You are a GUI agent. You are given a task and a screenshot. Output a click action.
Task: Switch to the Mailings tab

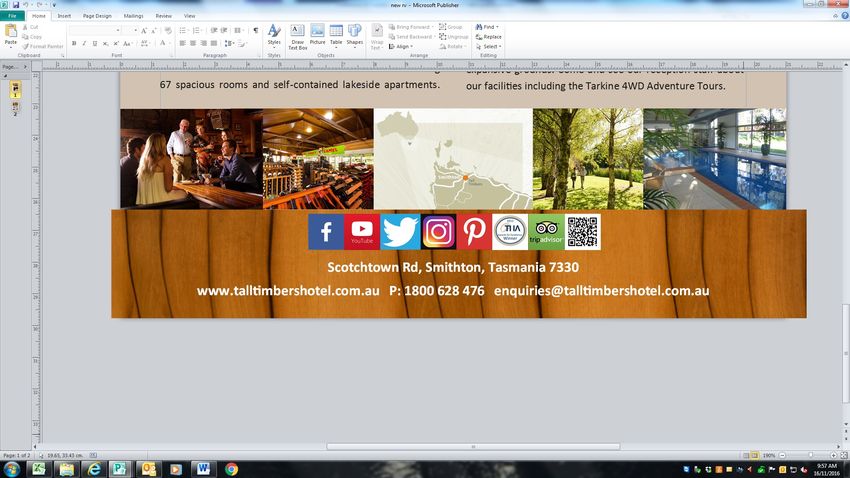[x=133, y=16]
